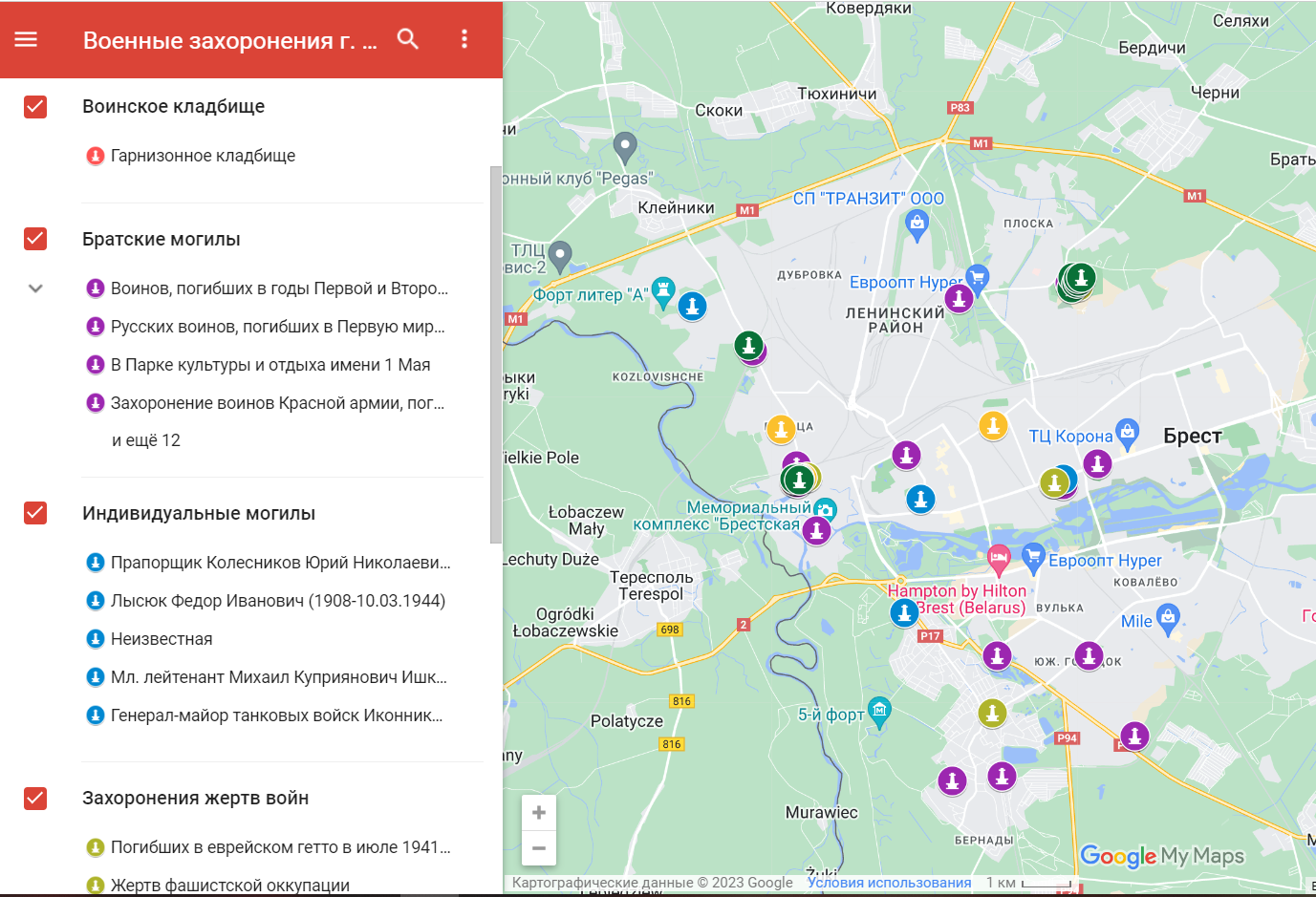1316x897 pixels.
Task: Select the Мемориальный комплекс camera marker
Action: 825,509
